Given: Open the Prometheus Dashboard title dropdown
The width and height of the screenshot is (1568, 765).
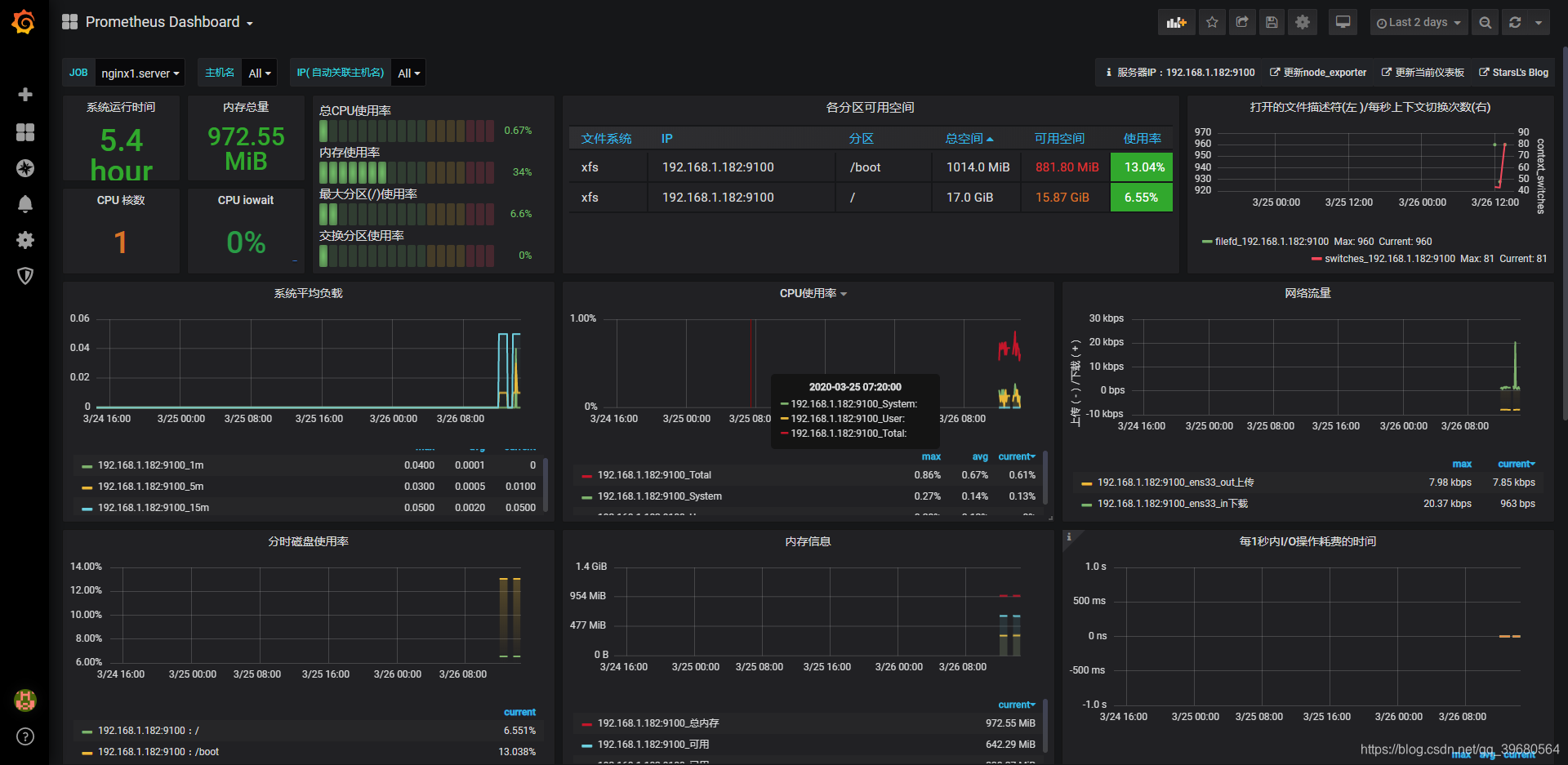Looking at the screenshot, I should click(169, 22).
